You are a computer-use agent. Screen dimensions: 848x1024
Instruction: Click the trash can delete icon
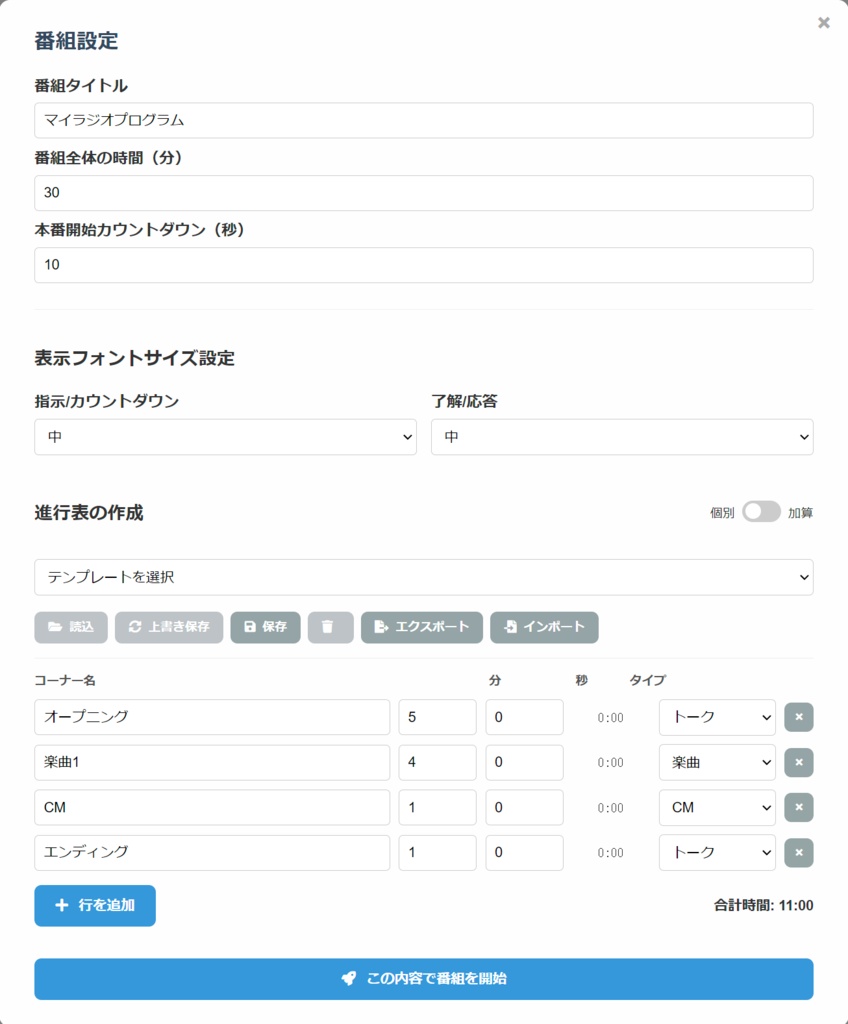(330, 628)
